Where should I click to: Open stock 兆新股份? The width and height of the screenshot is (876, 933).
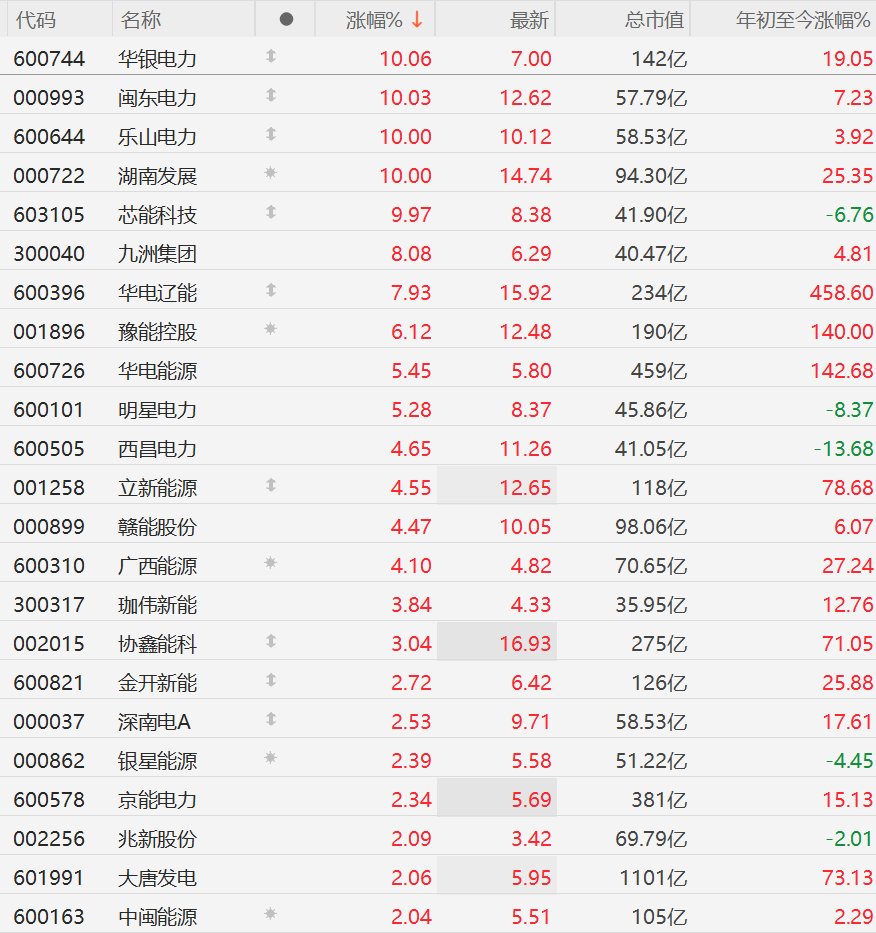(x=157, y=839)
